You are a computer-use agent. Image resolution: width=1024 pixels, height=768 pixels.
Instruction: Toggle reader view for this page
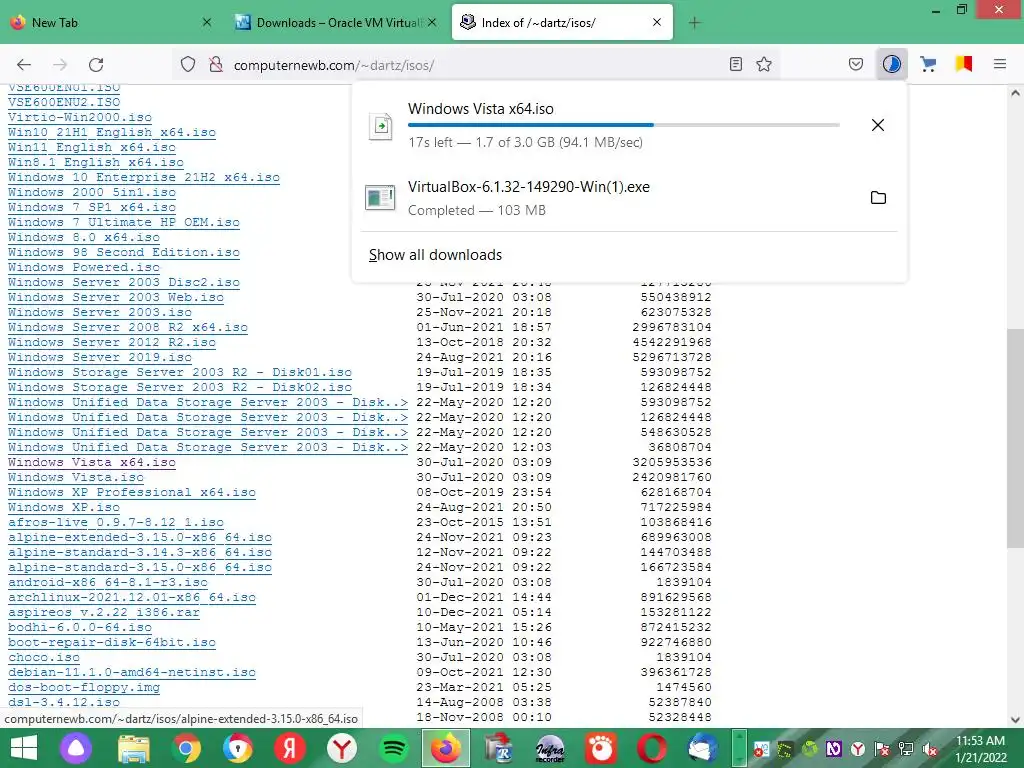735,64
